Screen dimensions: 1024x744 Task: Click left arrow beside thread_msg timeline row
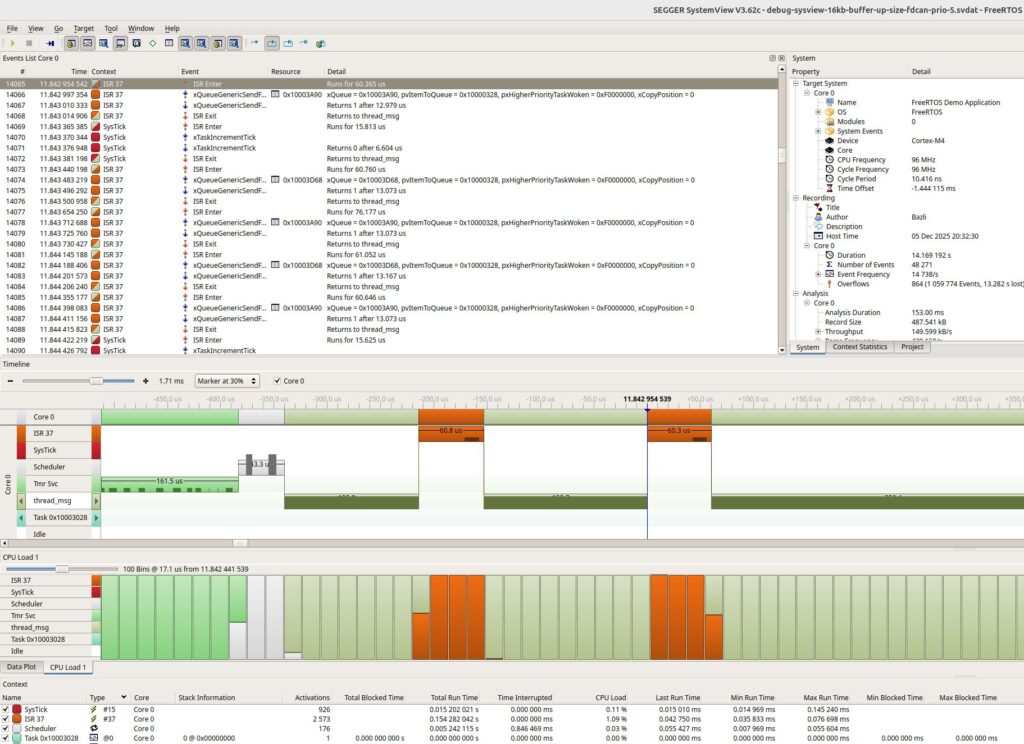[23, 500]
